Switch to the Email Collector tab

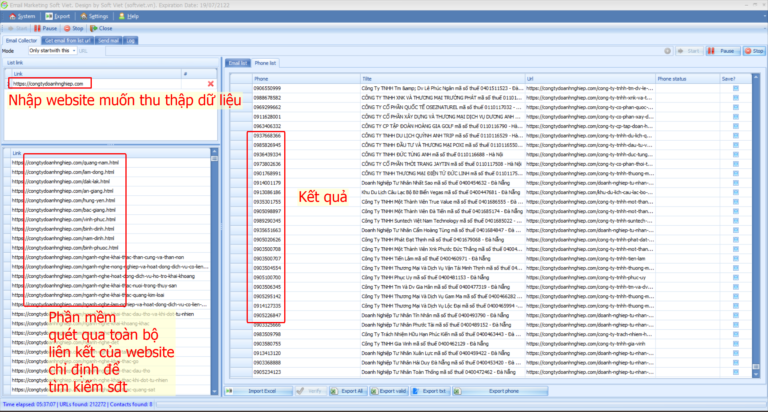[21, 41]
